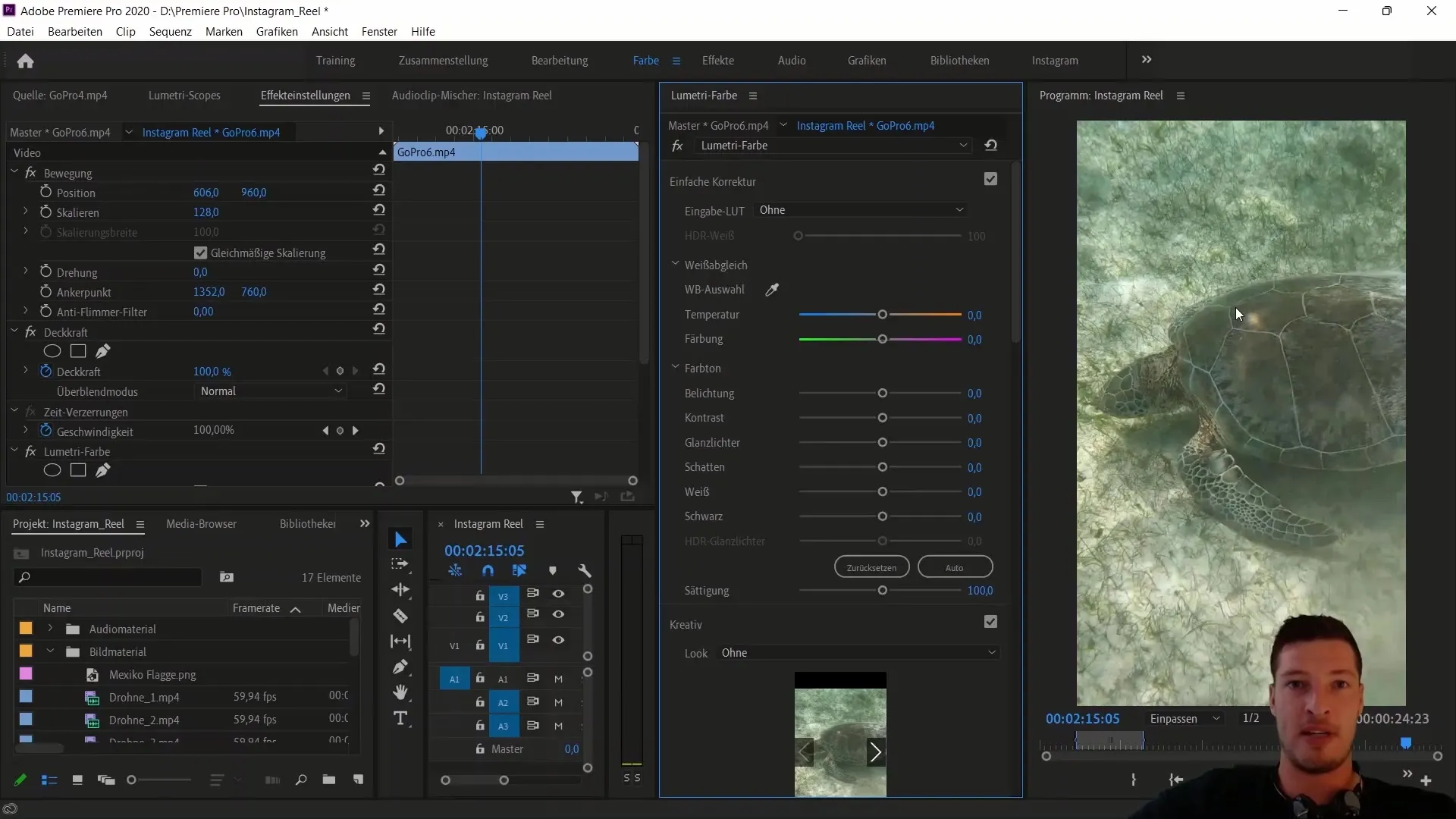This screenshot has height=819, width=1456.
Task: Open the Lumetri-Scopes tab
Action: [x=184, y=96]
